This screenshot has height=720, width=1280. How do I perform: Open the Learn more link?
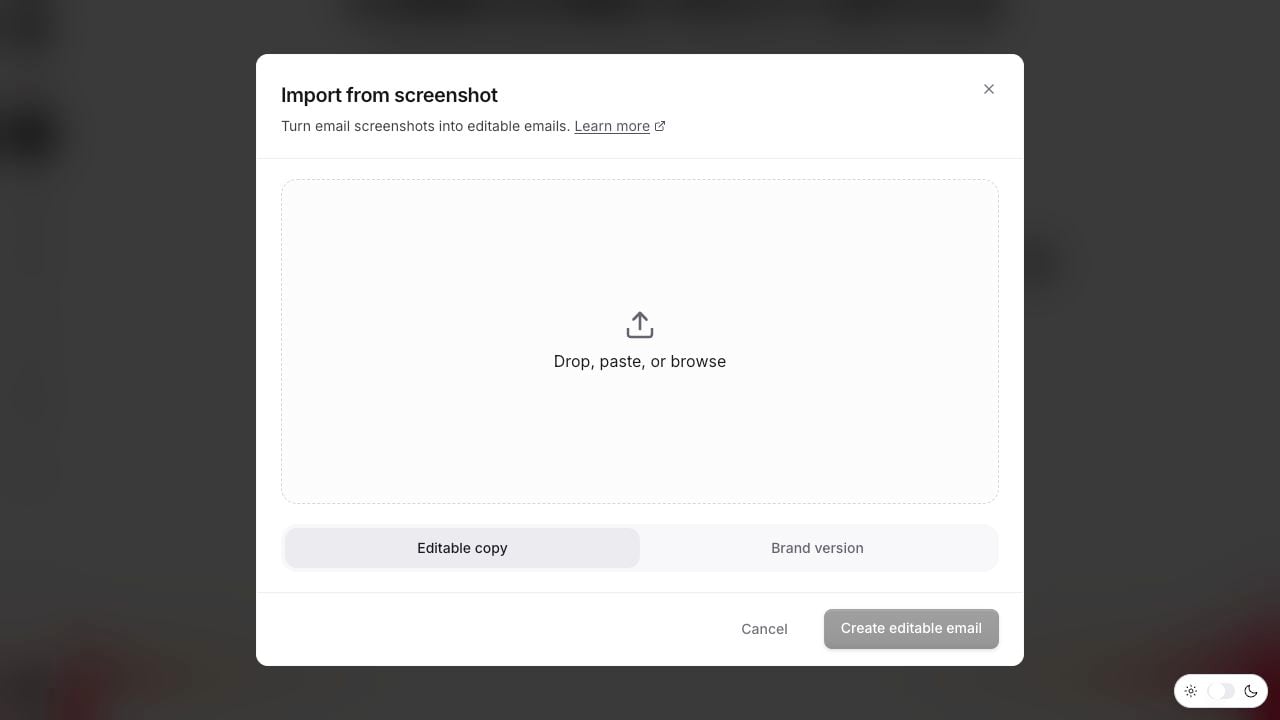(x=612, y=126)
